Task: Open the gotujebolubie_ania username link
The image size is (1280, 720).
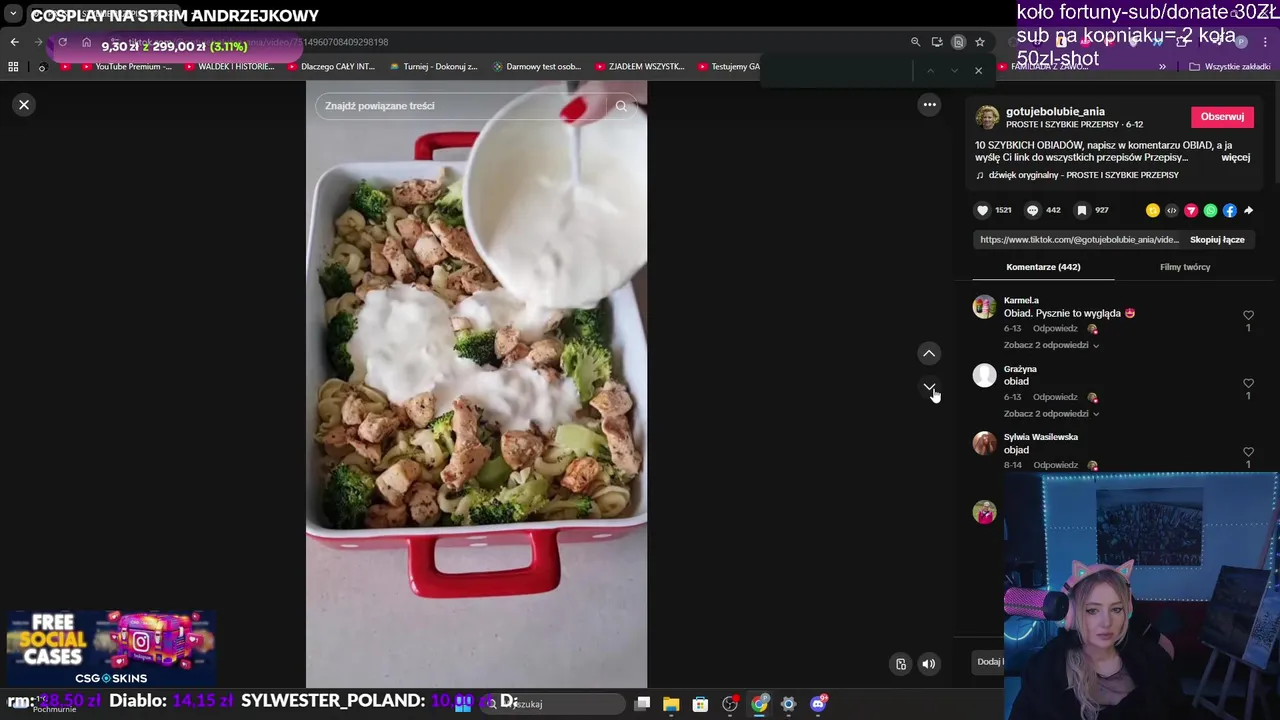Action: pyautogui.click(x=1055, y=111)
